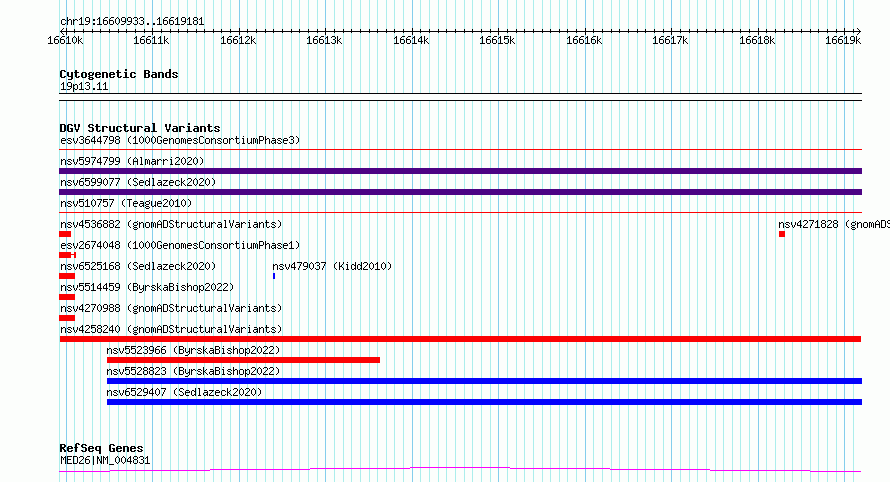Click the RefSeq Genes track title
The height and width of the screenshot is (482, 890).
(101, 449)
